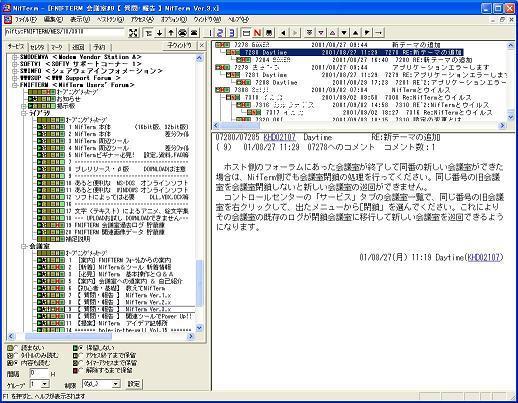
Task: Click the hollow up triangle toolbar icon
Action: 332,33
